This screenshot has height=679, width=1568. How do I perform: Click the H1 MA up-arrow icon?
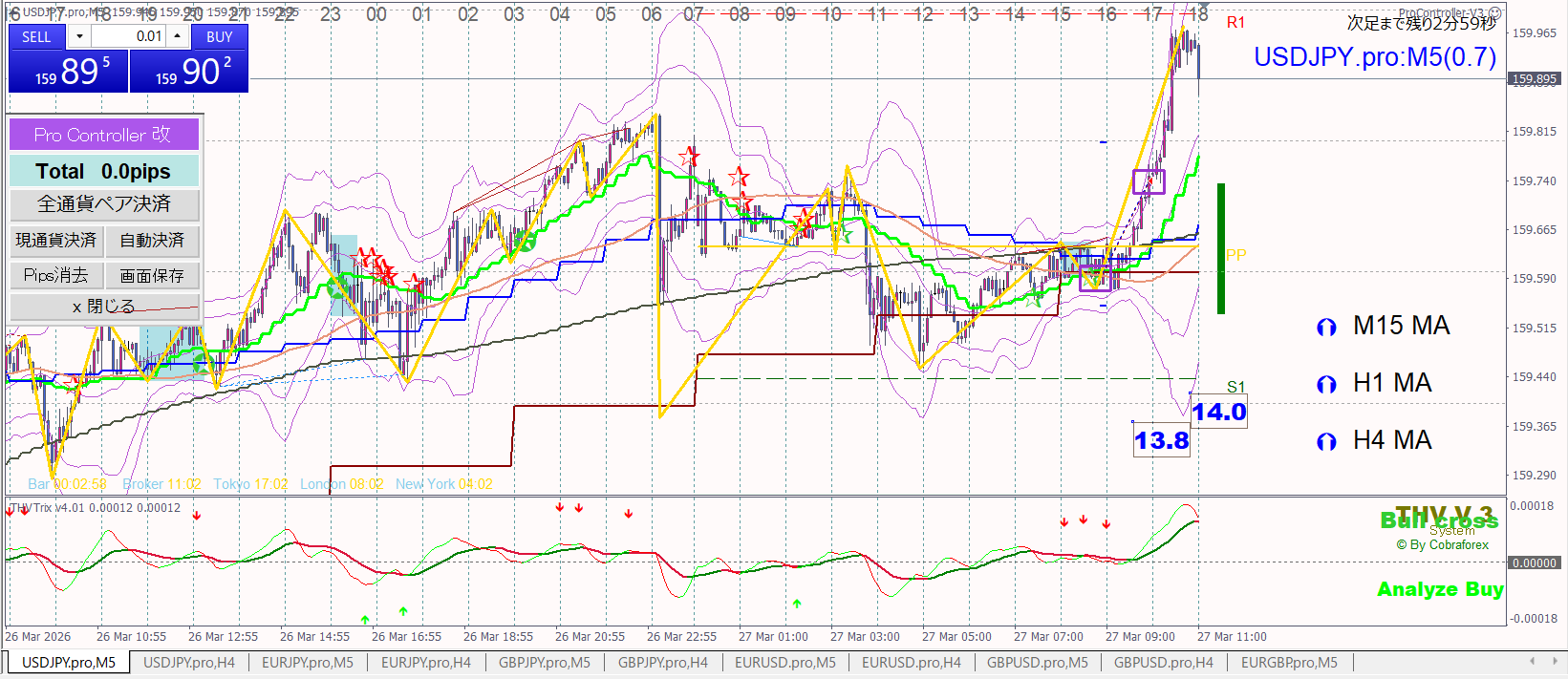tap(1325, 385)
